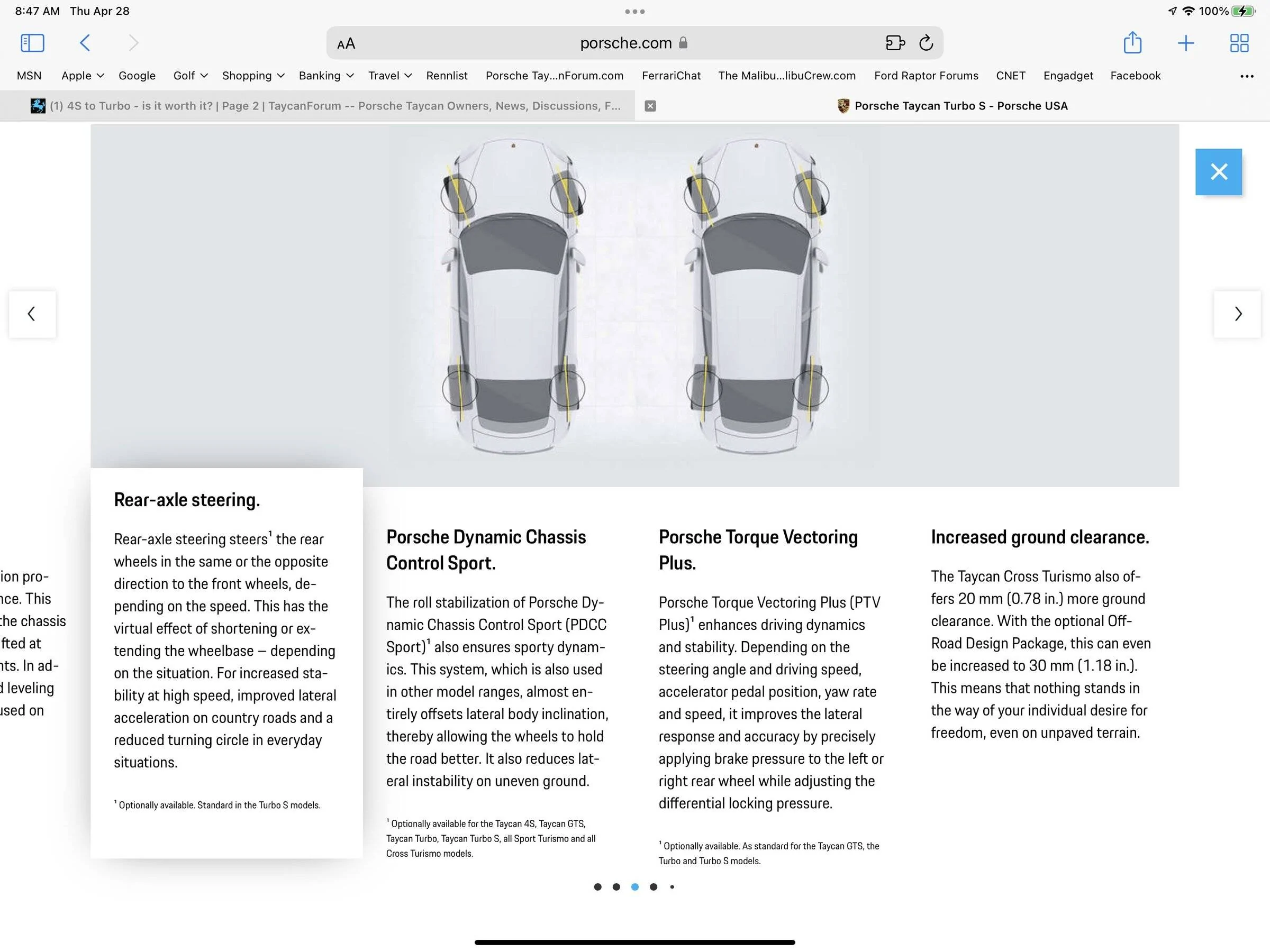1270x952 pixels.
Task: Go to the previous carousel slide
Action: pos(32,314)
